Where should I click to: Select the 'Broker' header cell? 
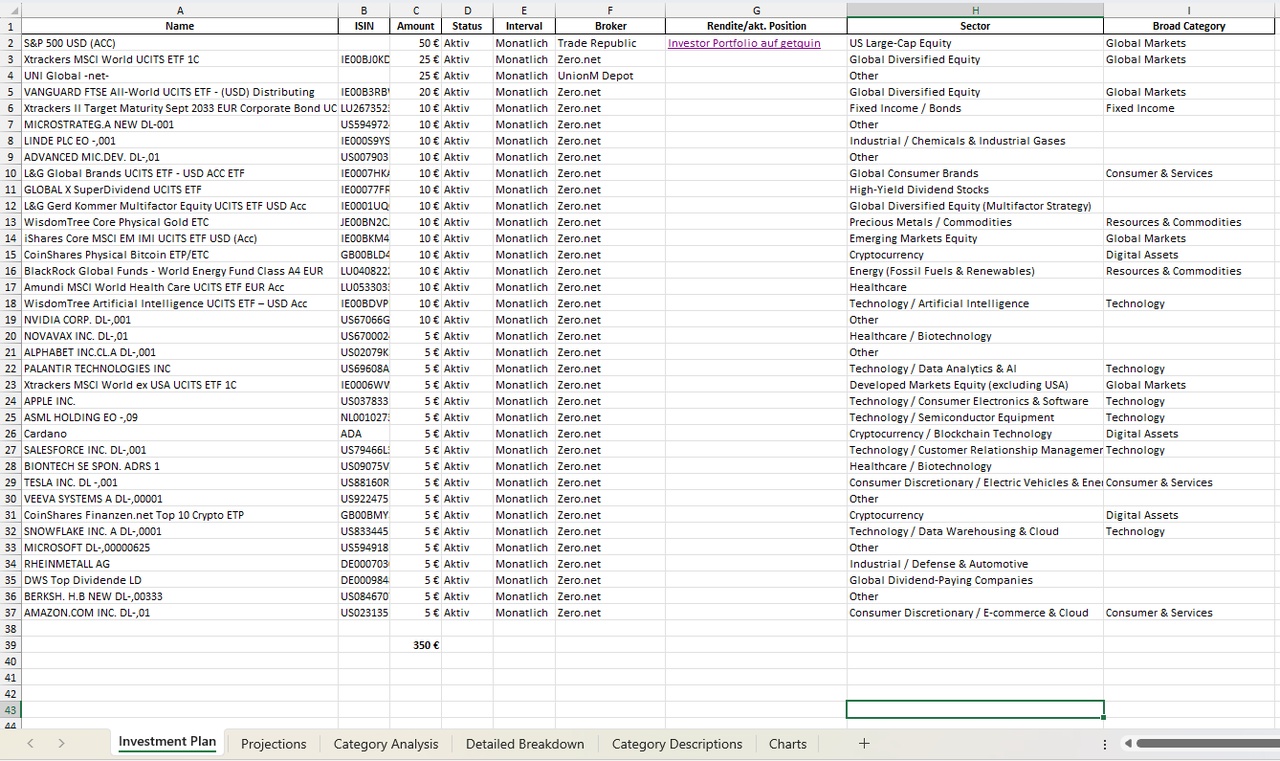point(610,26)
